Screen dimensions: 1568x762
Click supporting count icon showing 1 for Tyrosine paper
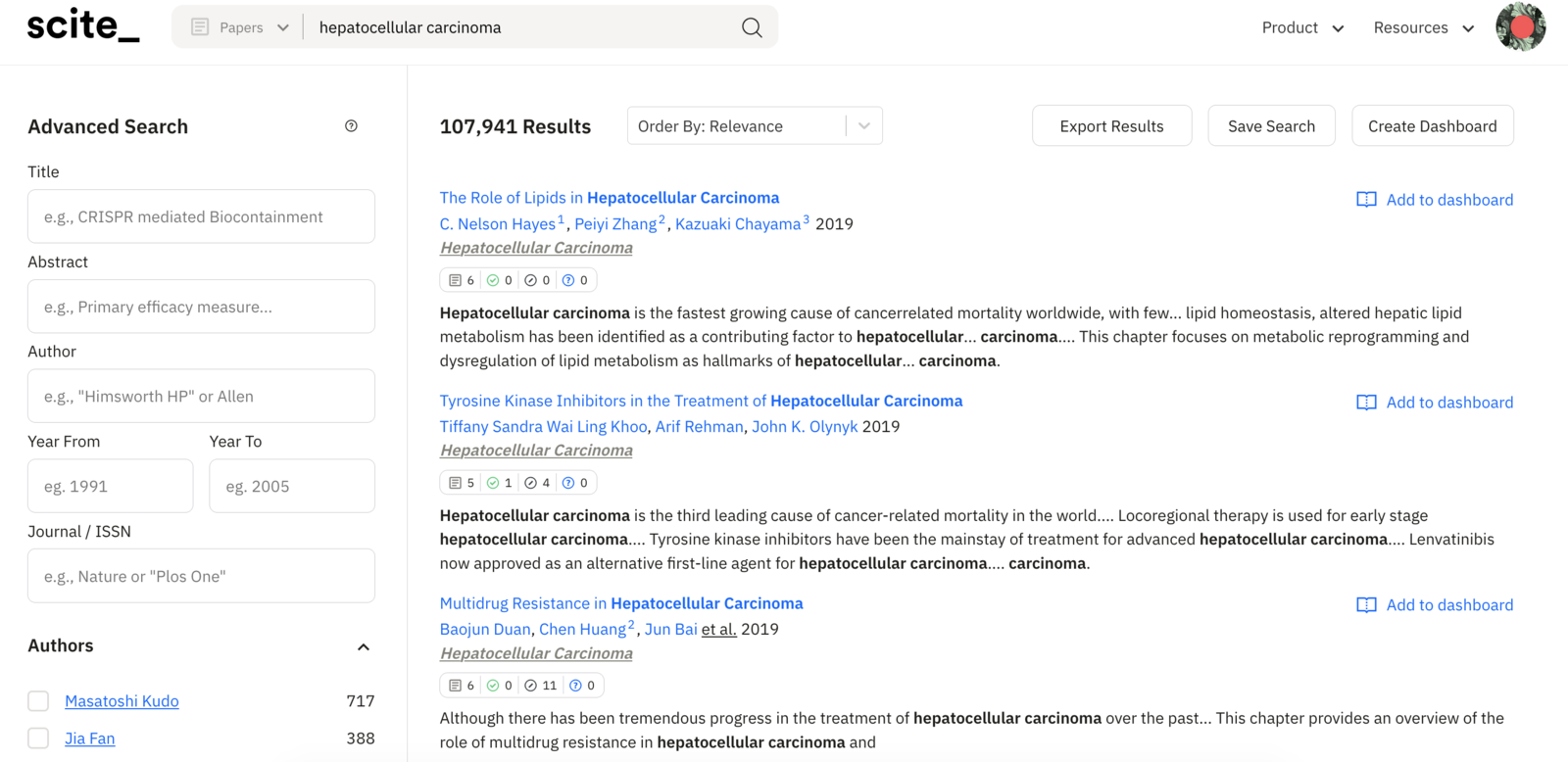point(493,483)
